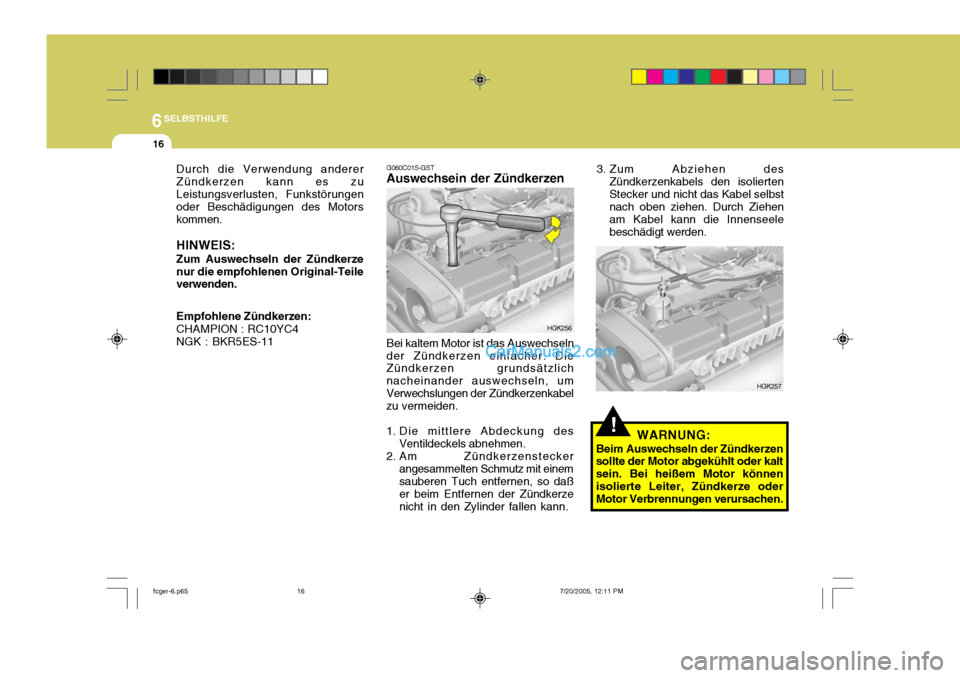Screen dimensions: 960x678
Task: Select the "HINWEIS:" heading
Action: click(206, 245)
